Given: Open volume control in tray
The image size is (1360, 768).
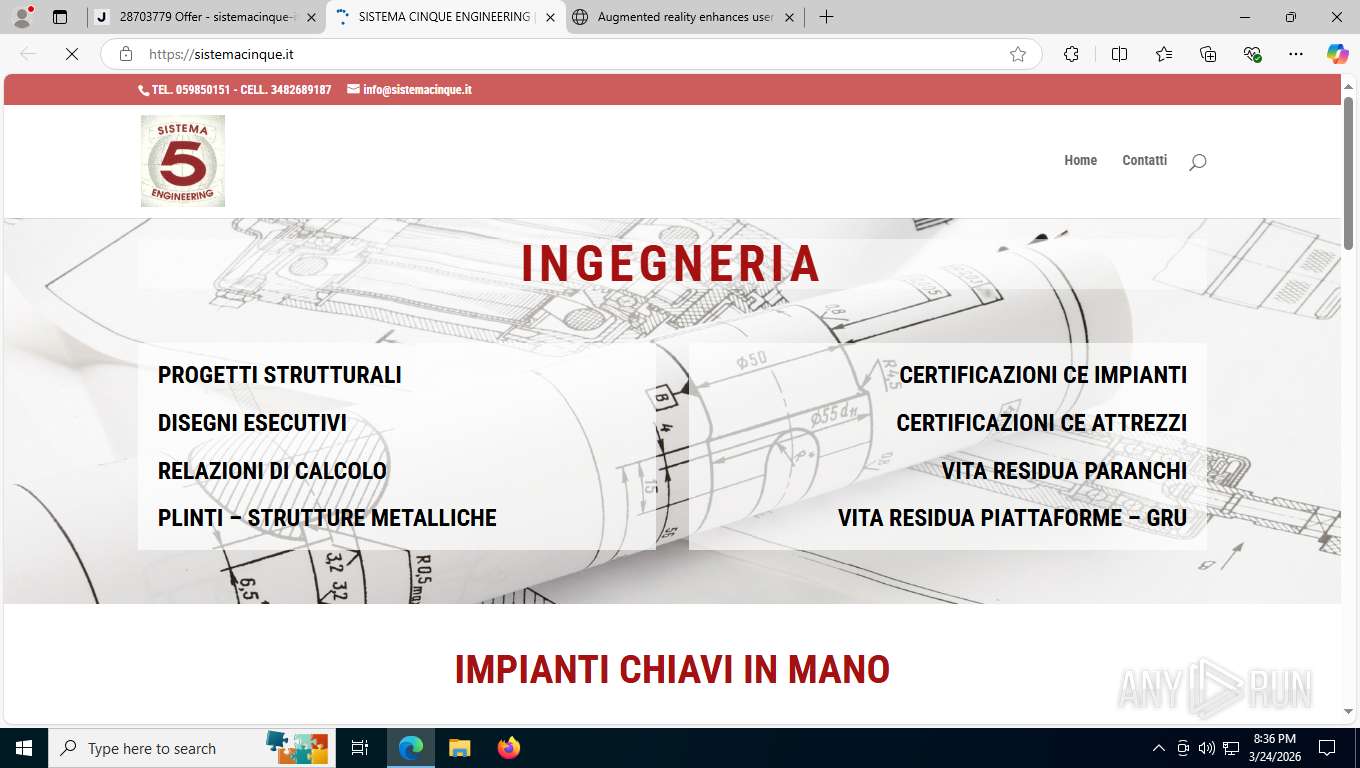Looking at the screenshot, I should point(1207,748).
